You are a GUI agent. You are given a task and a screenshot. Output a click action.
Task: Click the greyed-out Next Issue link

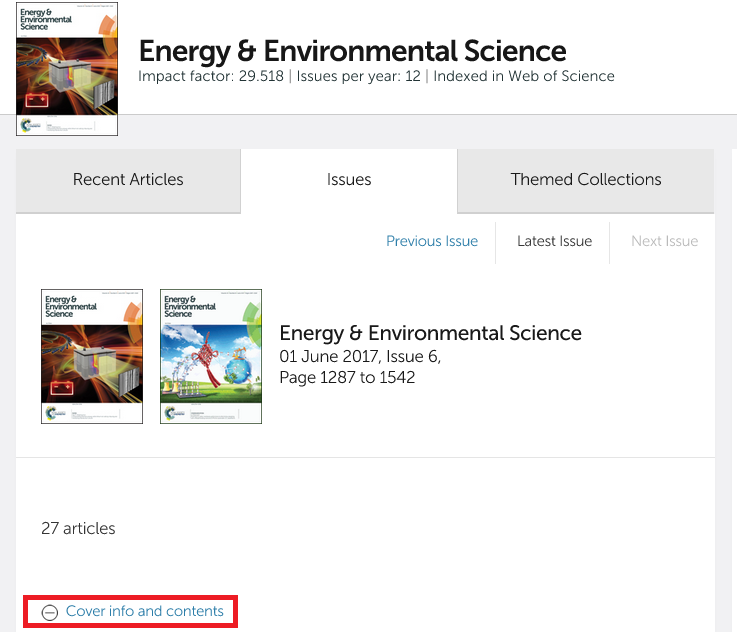[664, 241]
